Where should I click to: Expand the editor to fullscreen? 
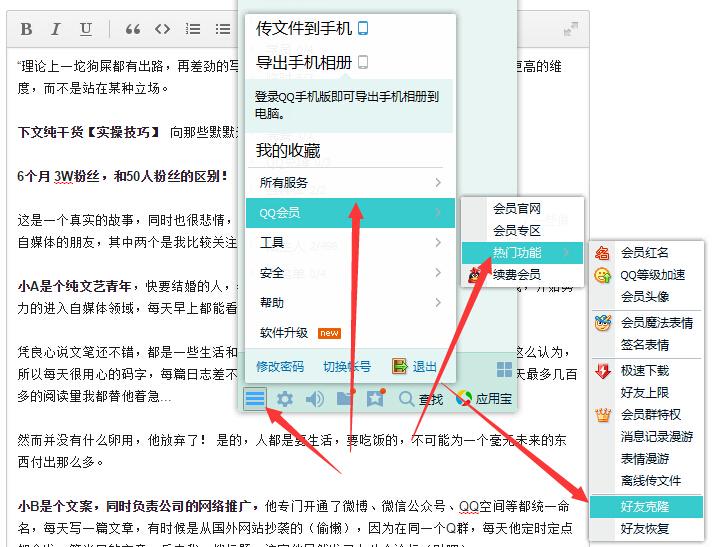pyautogui.click(x=571, y=29)
